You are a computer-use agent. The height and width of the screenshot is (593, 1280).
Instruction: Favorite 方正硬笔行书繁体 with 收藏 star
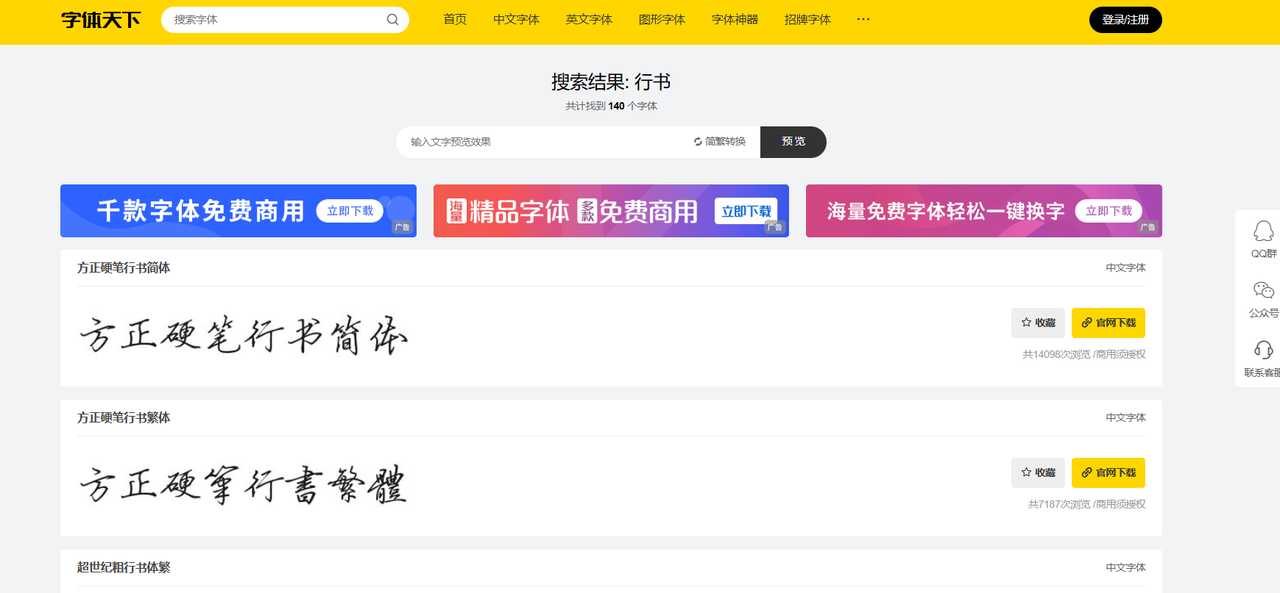point(1037,473)
